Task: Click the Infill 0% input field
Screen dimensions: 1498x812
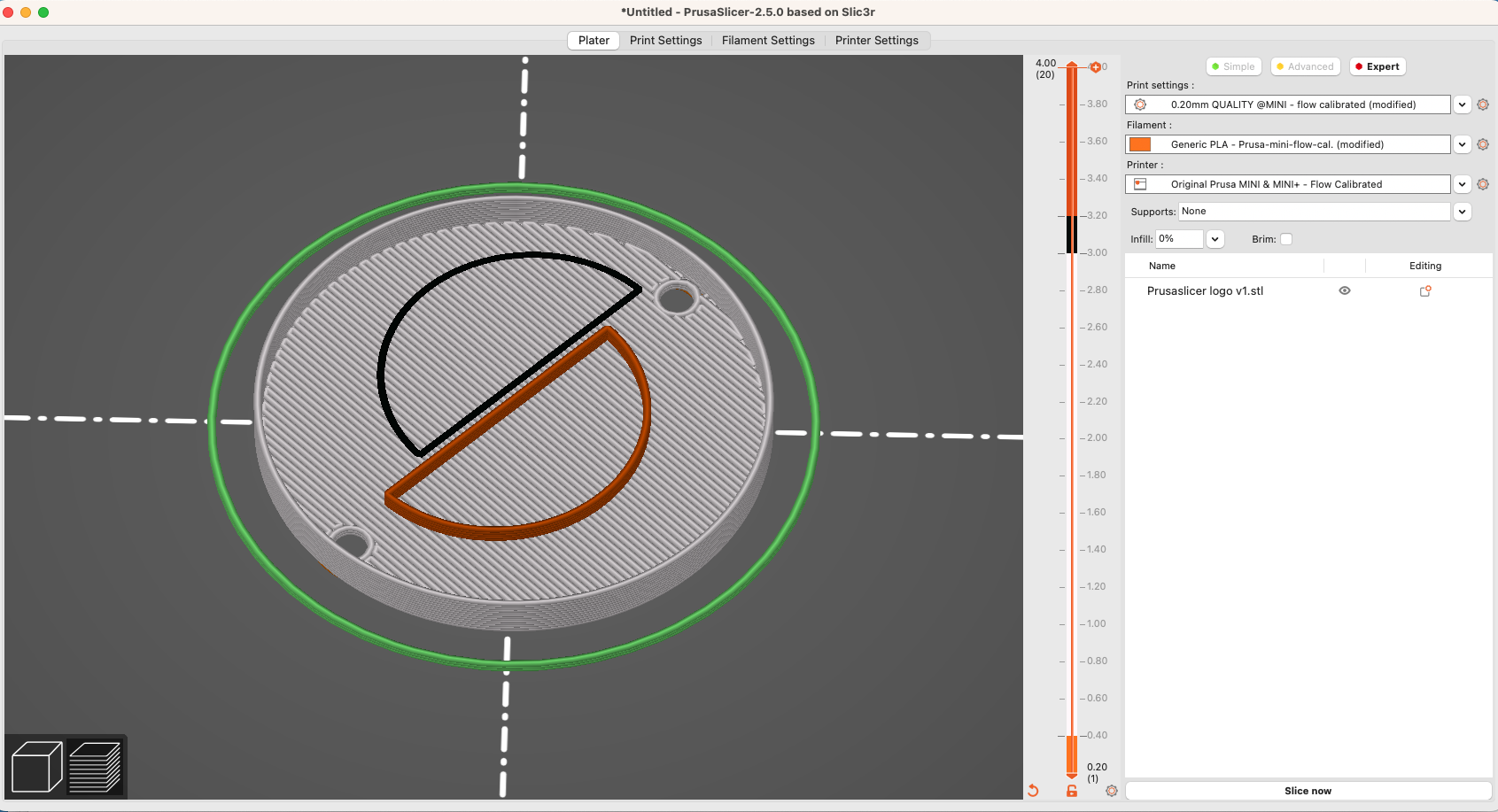Action: (1179, 239)
